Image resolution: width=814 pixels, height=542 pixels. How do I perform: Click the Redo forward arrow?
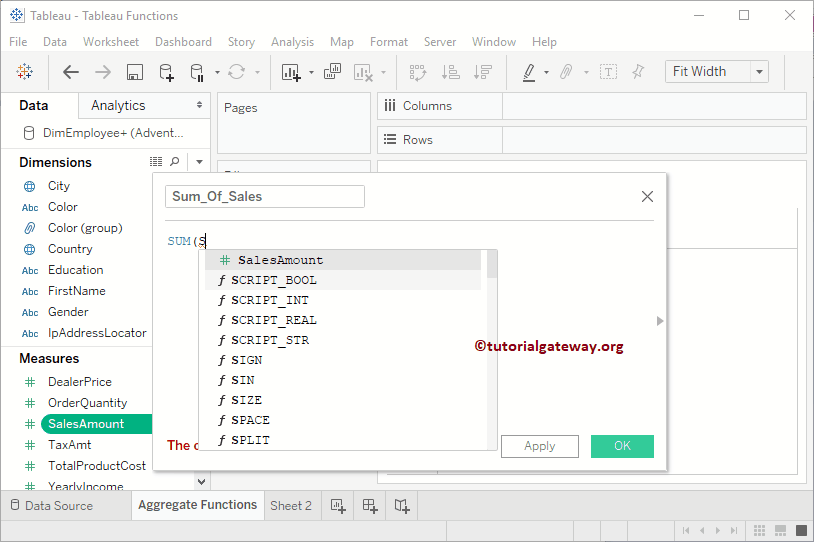[x=103, y=72]
